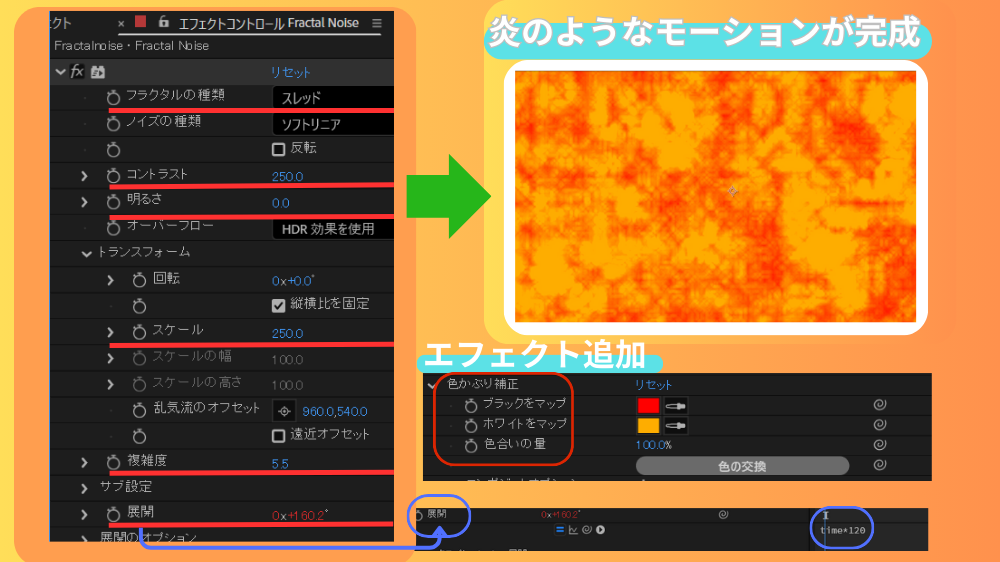
Task: Pick color with ブラックをマップ eyedropper
Action: point(676,405)
